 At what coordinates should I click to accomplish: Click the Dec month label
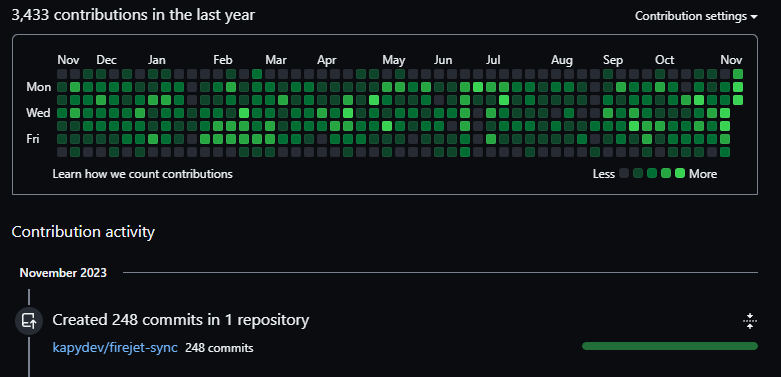(x=107, y=60)
